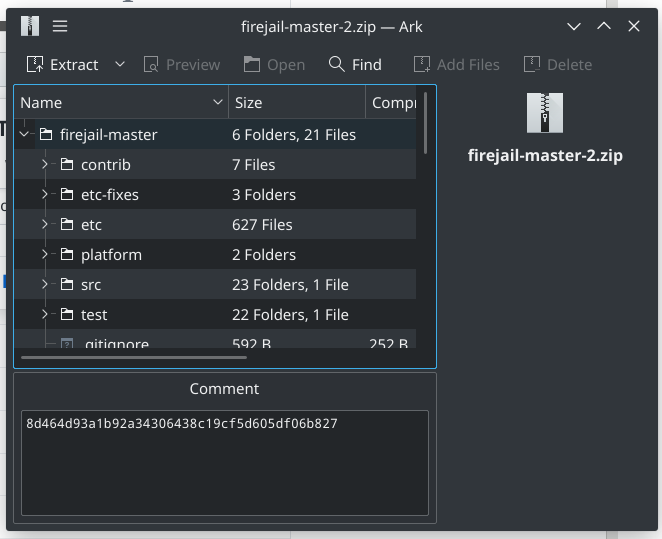Screen dimensions: 662x539
Task: Click the Comment heading label
Action: (224, 389)
